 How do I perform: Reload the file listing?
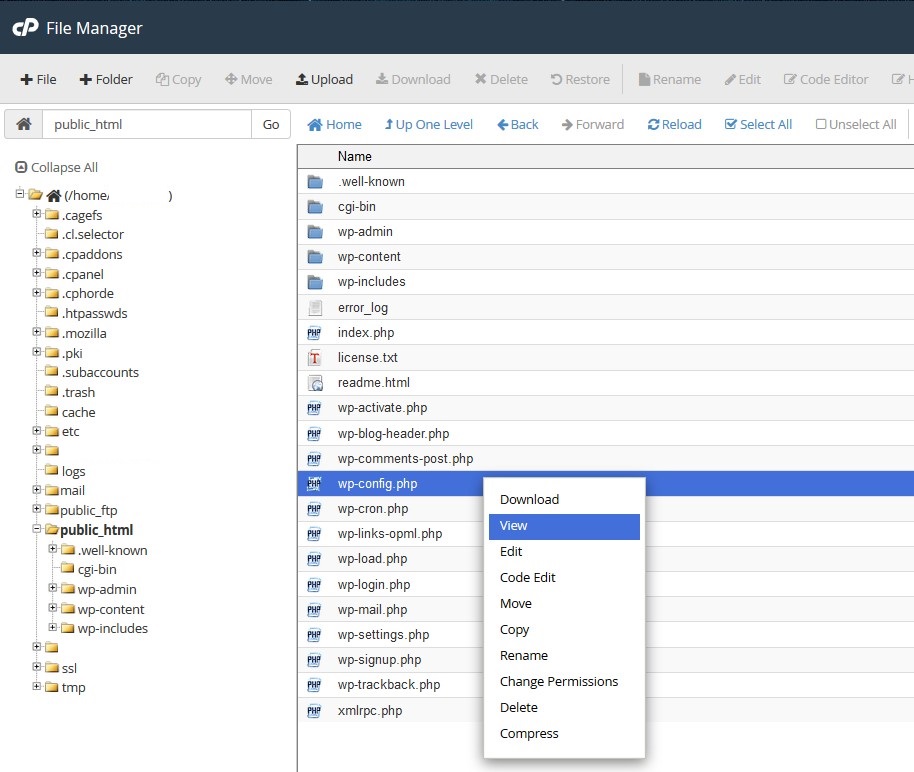(x=674, y=124)
